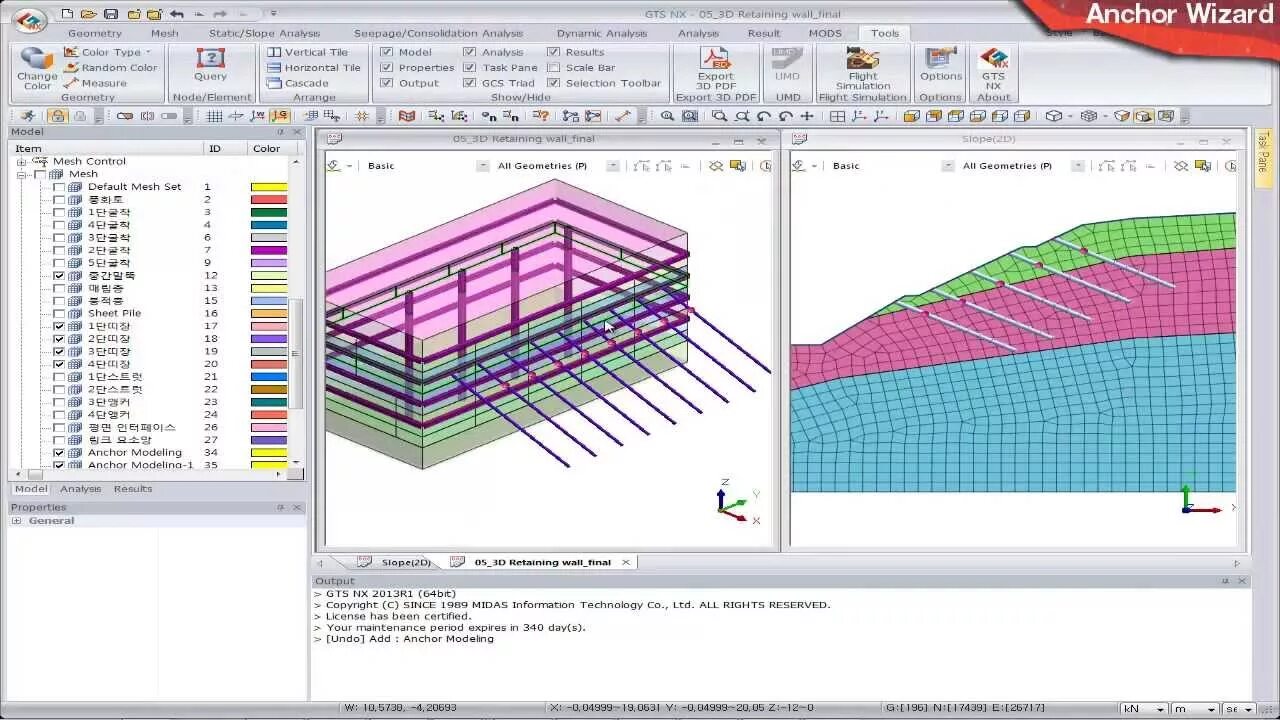1280x720 pixels.
Task: Open the UMD tool
Action: click(x=787, y=65)
